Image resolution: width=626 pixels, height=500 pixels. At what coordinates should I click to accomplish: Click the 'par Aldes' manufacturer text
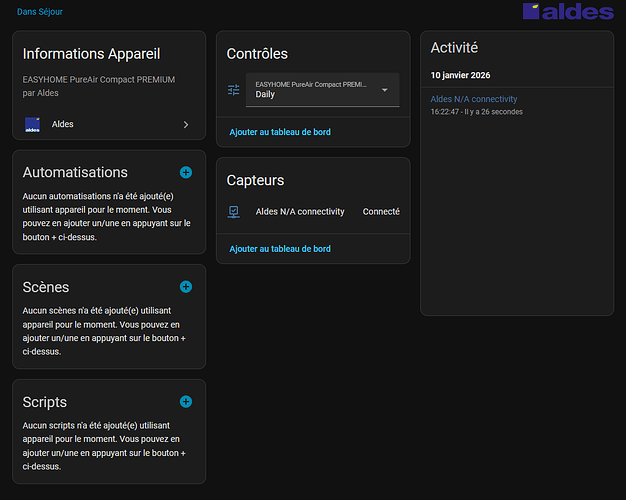(40, 93)
